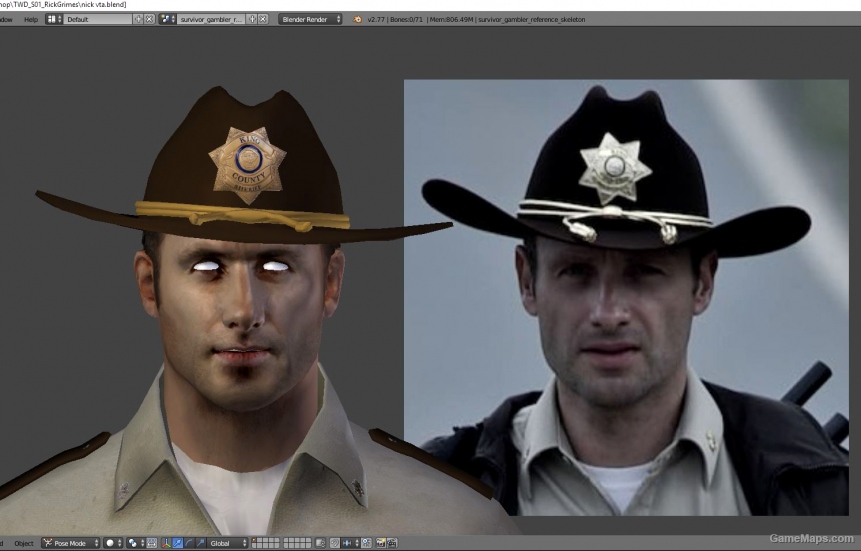Select the rotate manipulator arc
The height and width of the screenshot is (551, 861).
point(189,543)
